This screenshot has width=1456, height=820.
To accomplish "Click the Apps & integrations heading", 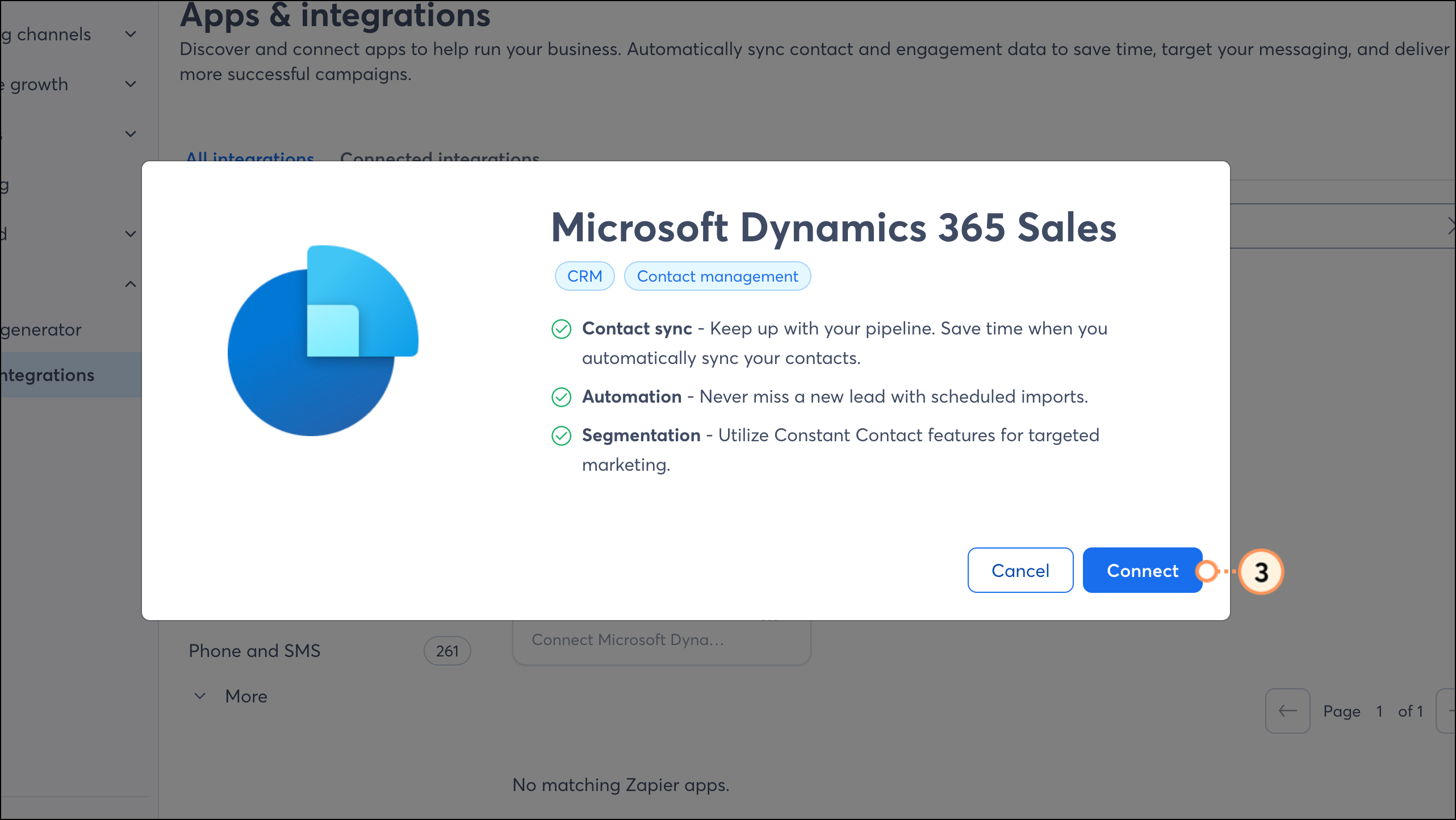I will (x=335, y=15).
